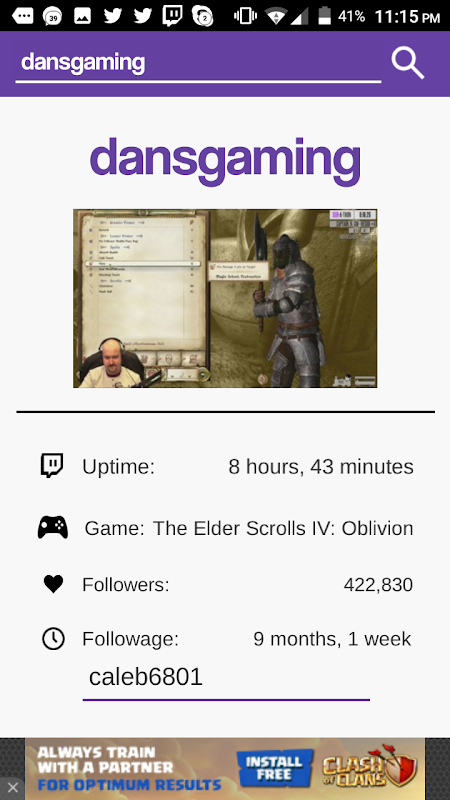This screenshot has width=450, height=800.
Task: Open the dansgaming stream preview thumbnail
Action: coord(225,298)
